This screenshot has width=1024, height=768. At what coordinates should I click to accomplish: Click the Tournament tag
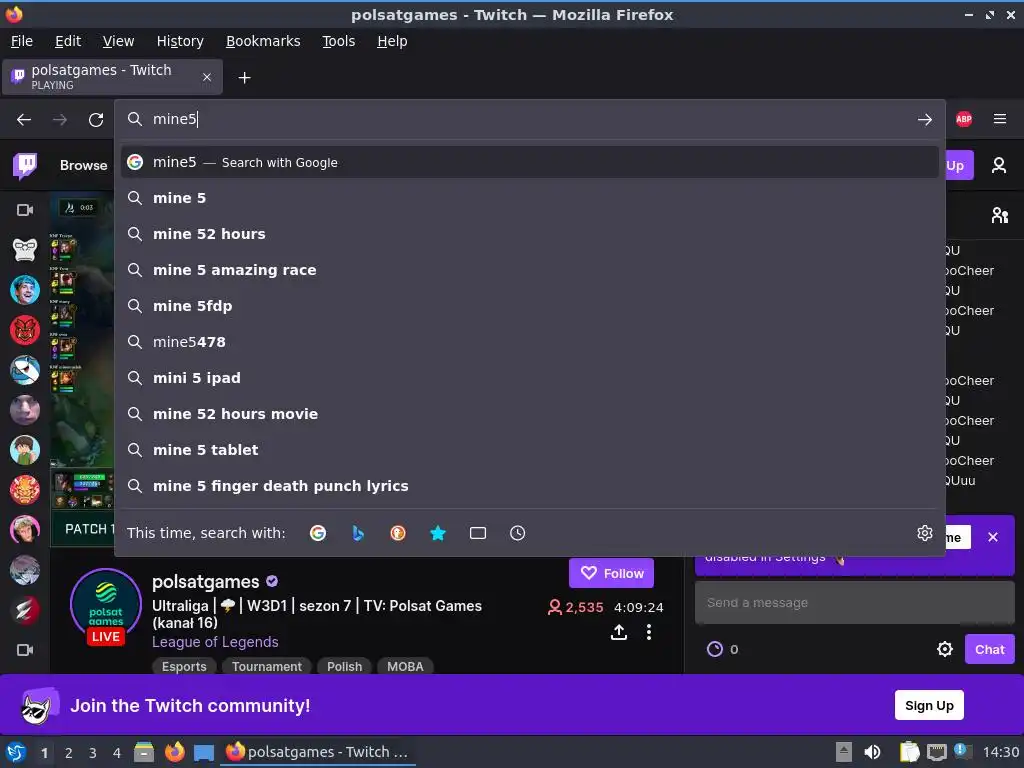(x=267, y=666)
